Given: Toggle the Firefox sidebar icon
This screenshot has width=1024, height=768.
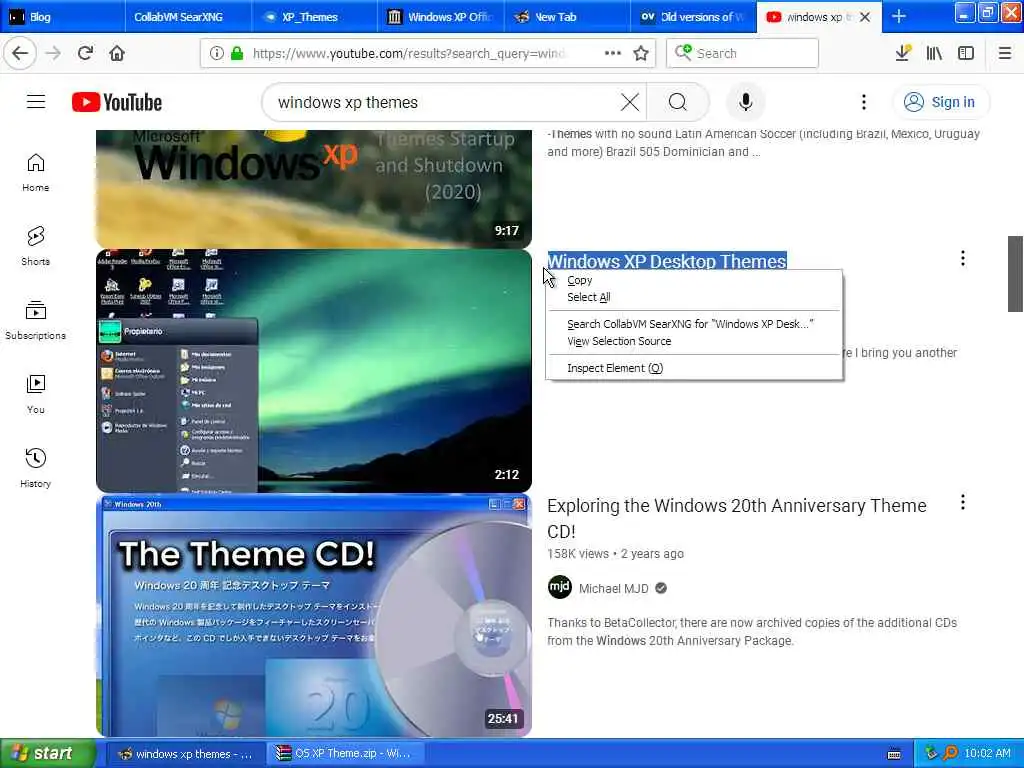Looking at the screenshot, I should 966,54.
